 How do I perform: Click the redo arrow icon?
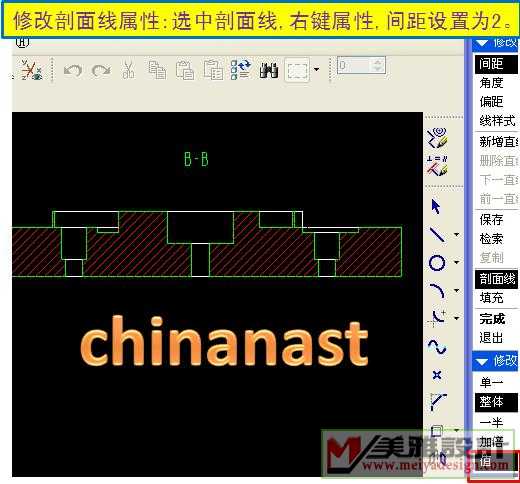coord(101,71)
